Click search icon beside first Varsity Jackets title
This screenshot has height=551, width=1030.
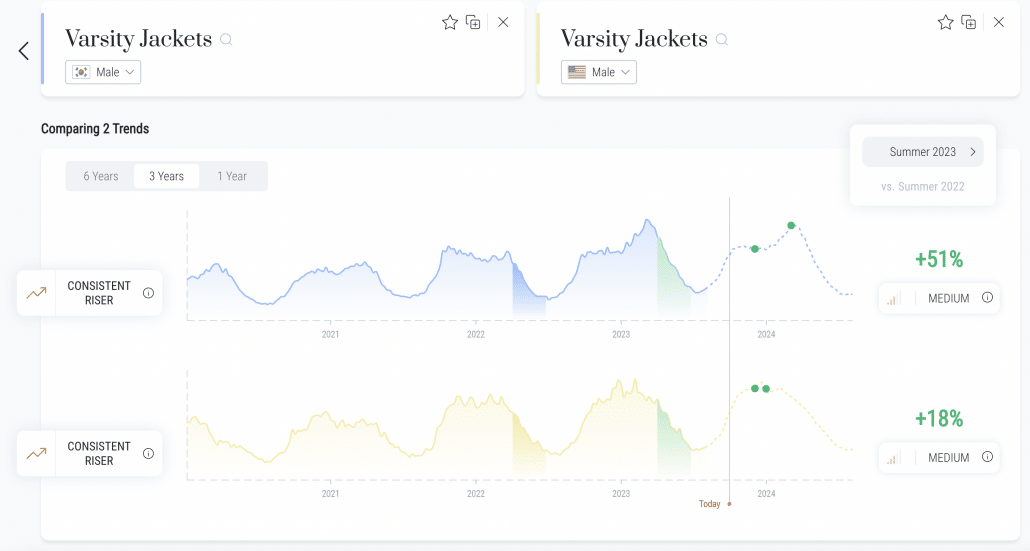[226, 40]
